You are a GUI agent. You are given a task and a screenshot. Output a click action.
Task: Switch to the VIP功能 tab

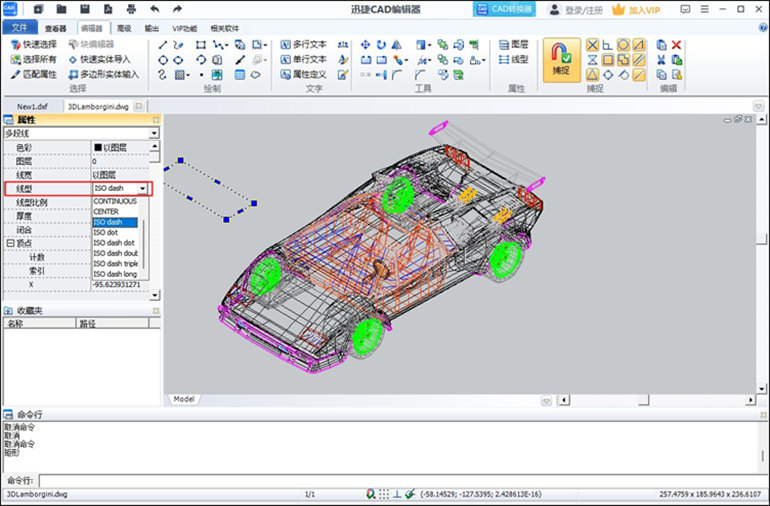point(185,28)
